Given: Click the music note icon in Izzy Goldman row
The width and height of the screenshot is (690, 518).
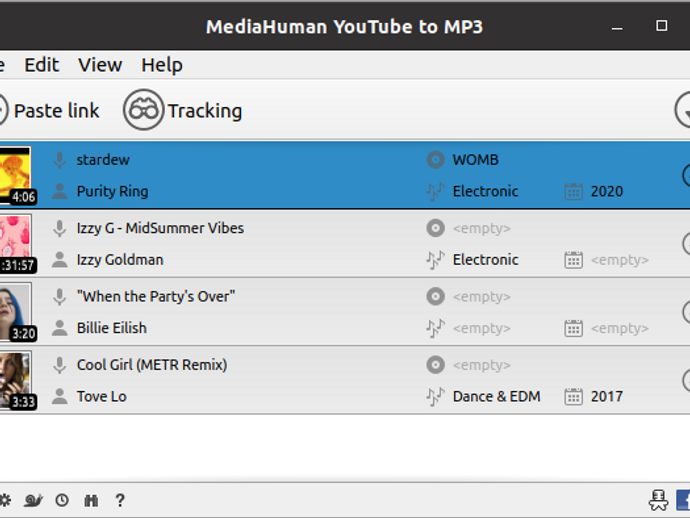Looking at the screenshot, I should coord(435,260).
